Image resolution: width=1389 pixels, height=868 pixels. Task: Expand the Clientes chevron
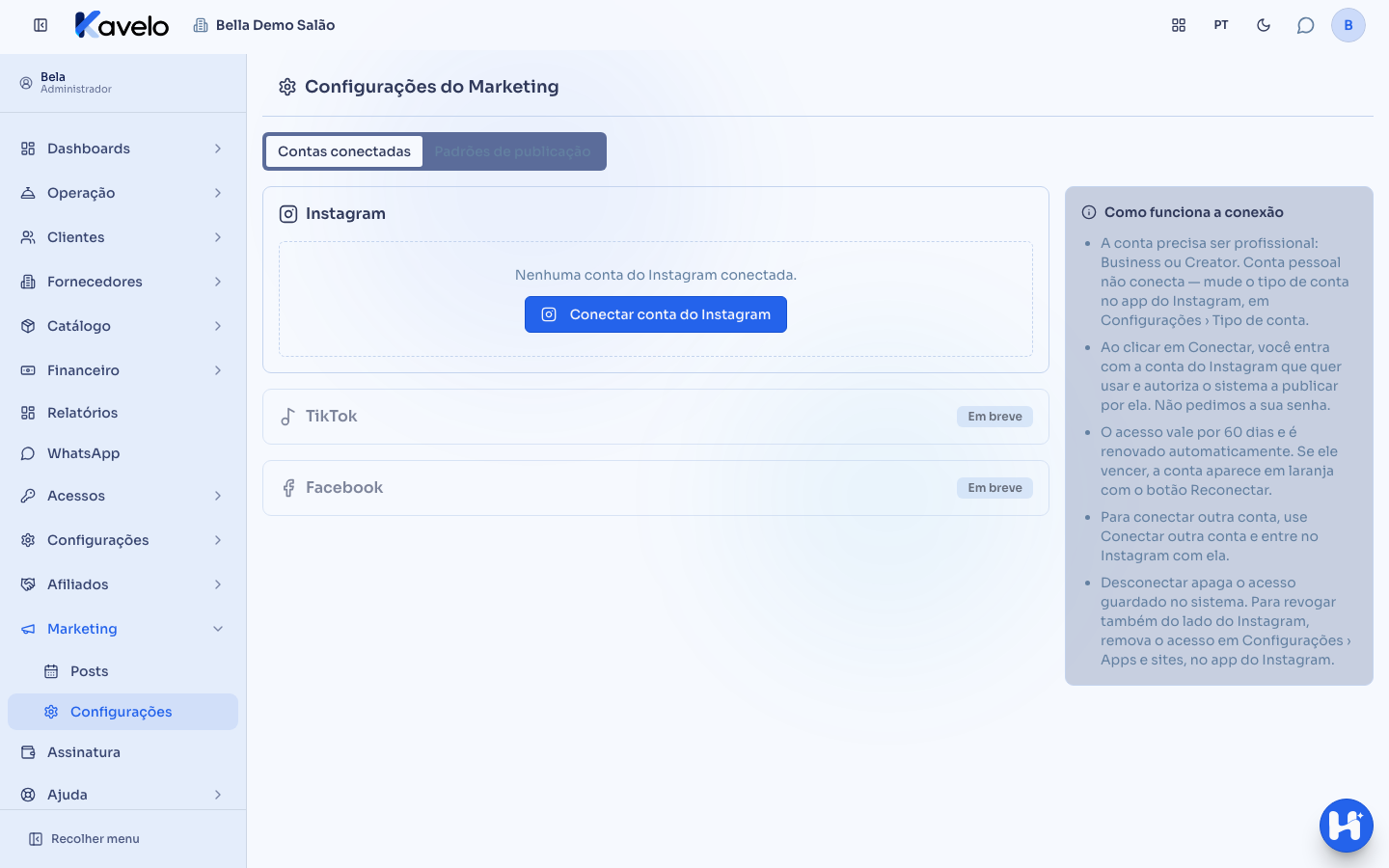(218, 237)
